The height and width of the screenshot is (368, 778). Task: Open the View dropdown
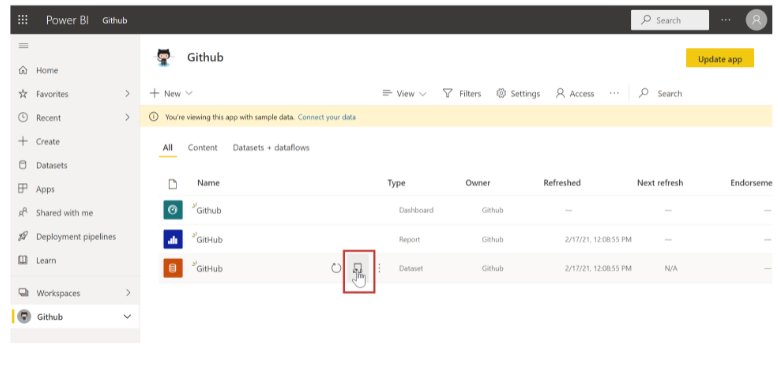tap(404, 93)
